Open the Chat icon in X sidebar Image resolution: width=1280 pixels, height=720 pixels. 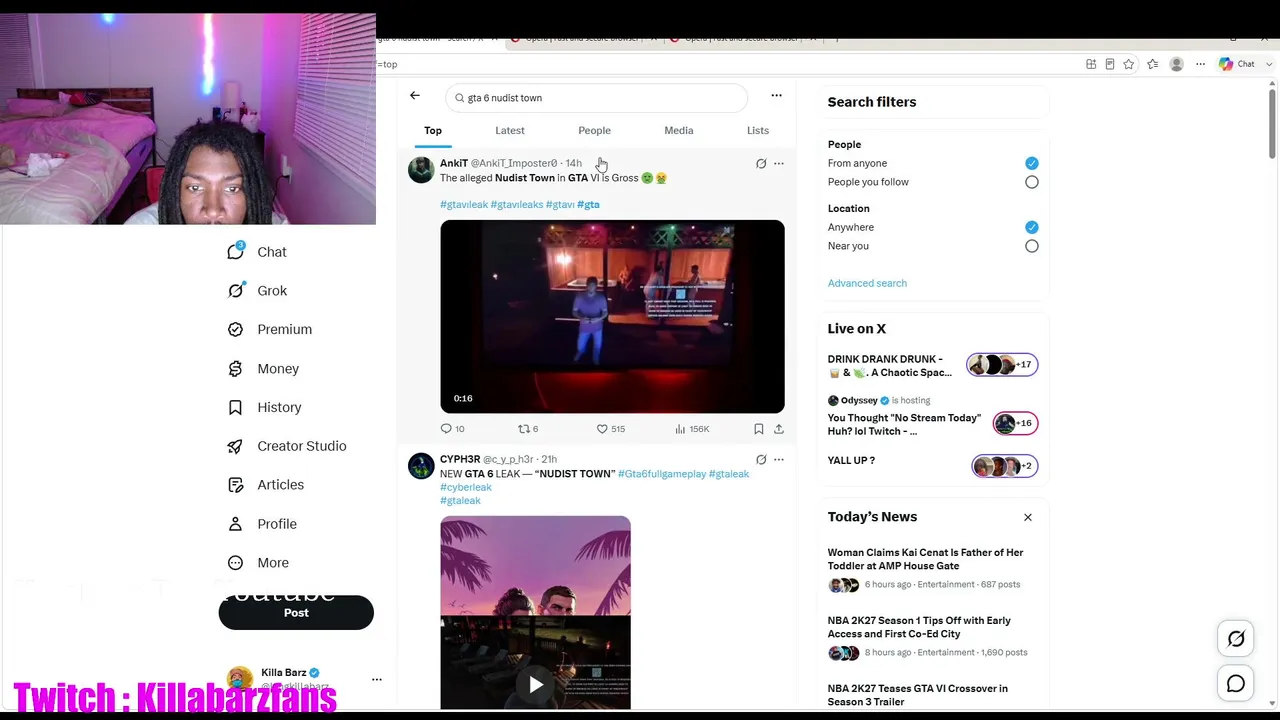pos(236,251)
